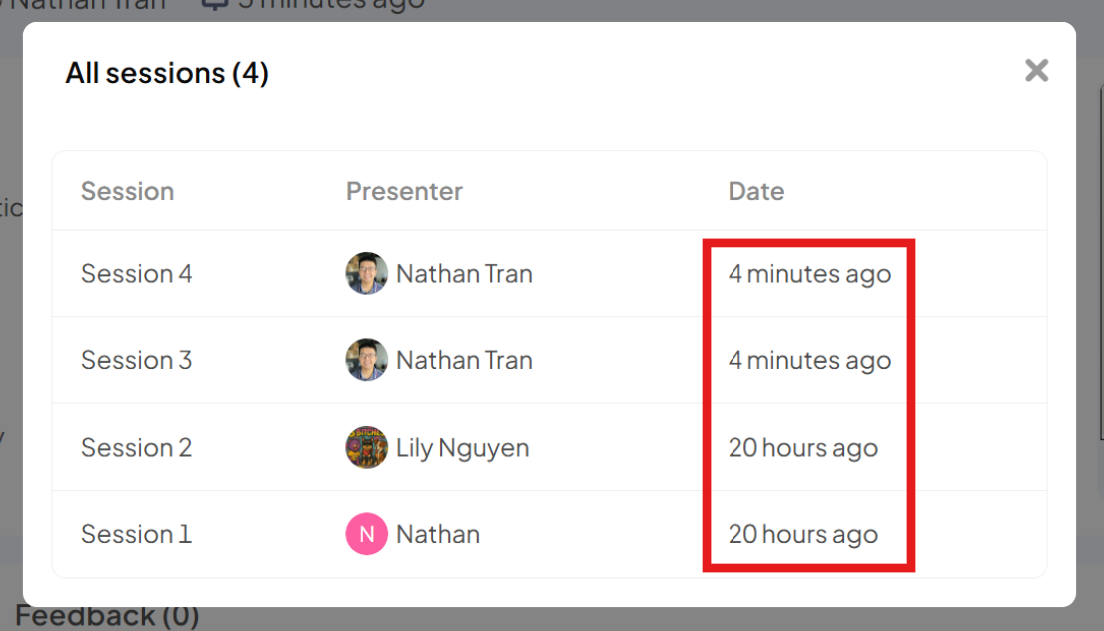Open Session 3 row

[x=136, y=360]
